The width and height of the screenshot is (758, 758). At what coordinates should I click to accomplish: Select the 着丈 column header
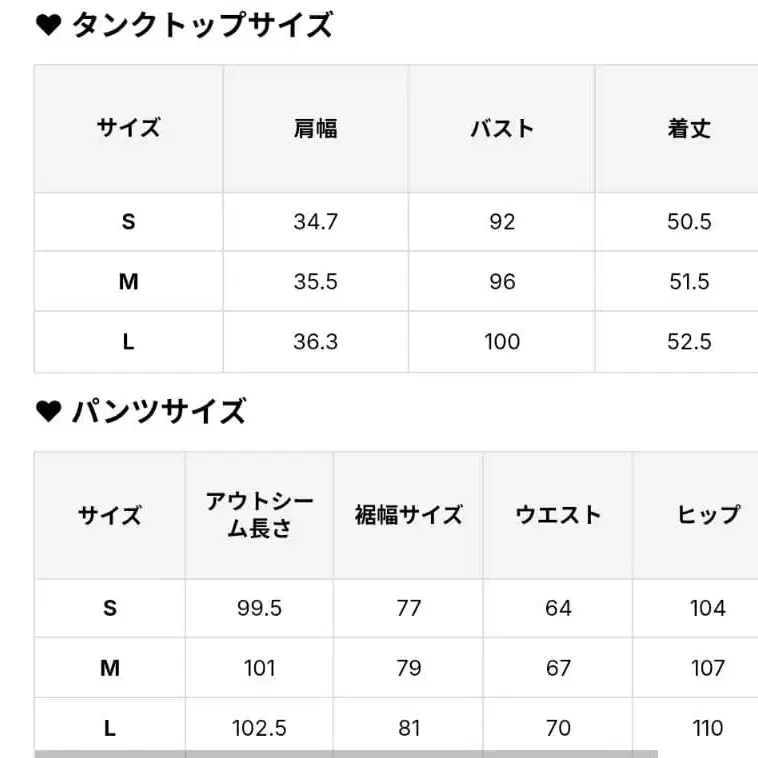pos(689,129)
